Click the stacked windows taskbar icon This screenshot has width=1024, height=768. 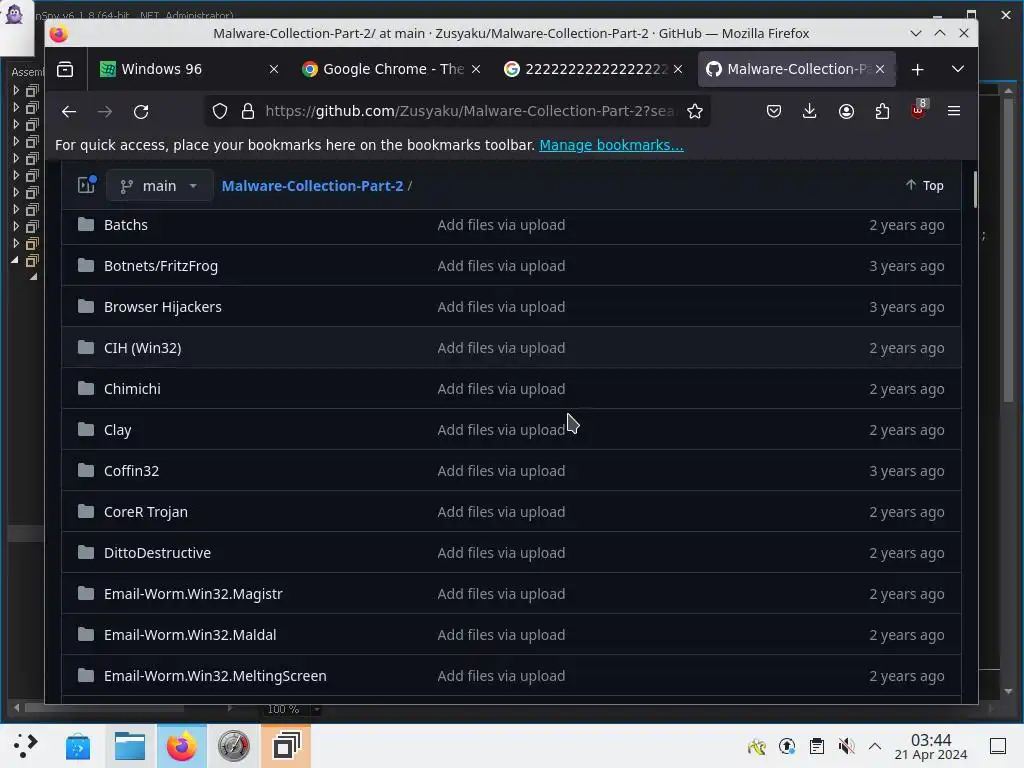pyautogui.click(x=286, y=746)
